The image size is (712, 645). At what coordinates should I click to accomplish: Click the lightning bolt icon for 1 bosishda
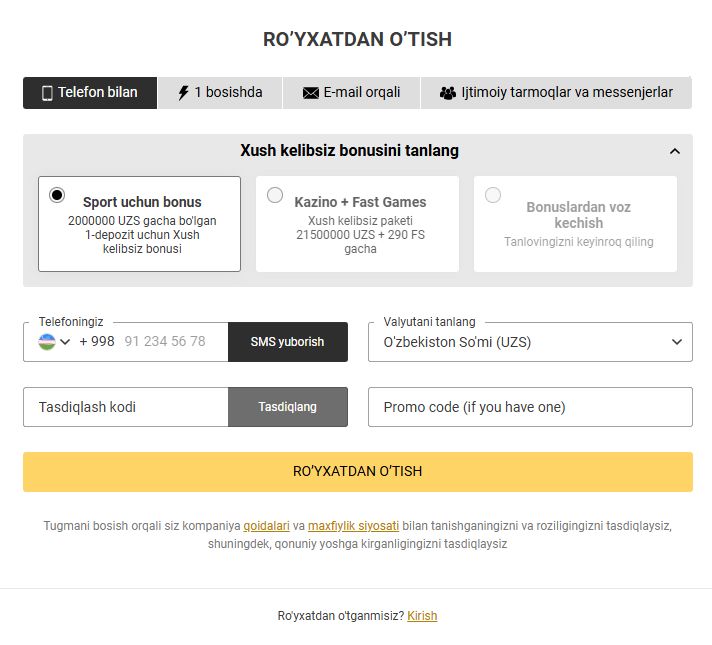click(x=183, y=93)
